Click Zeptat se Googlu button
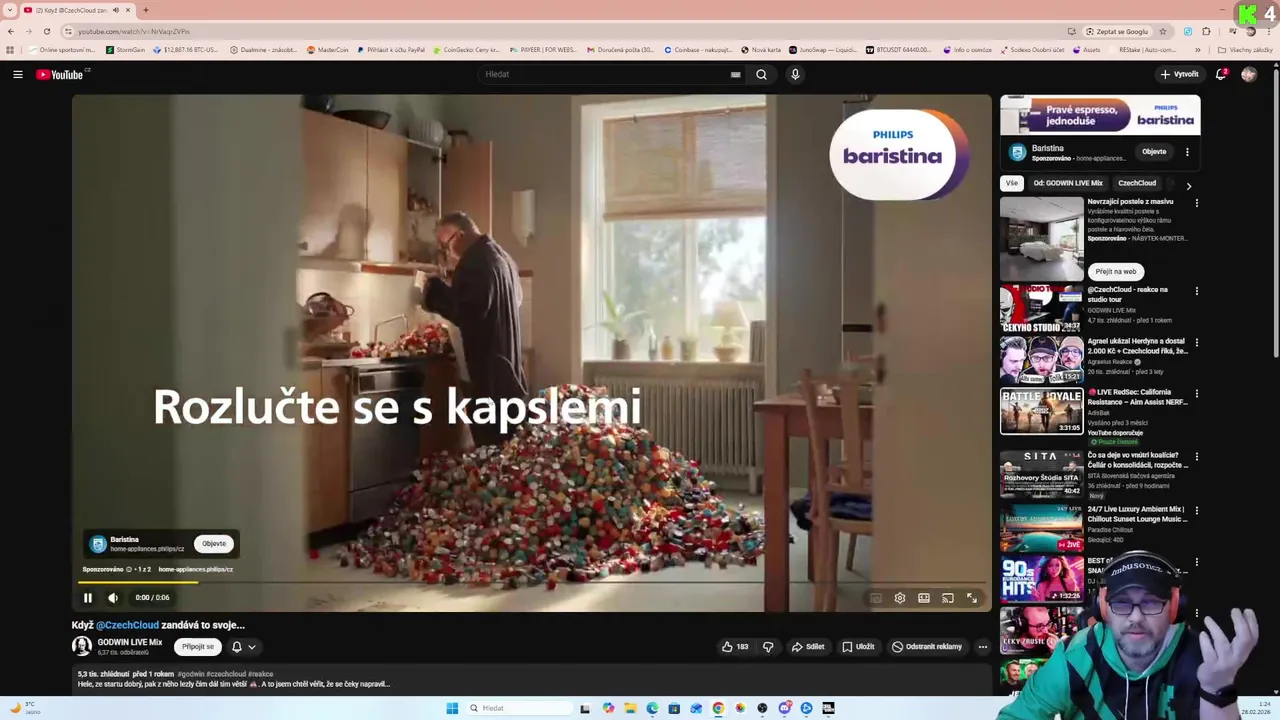1280x720 pixels. coord(1117,31)
